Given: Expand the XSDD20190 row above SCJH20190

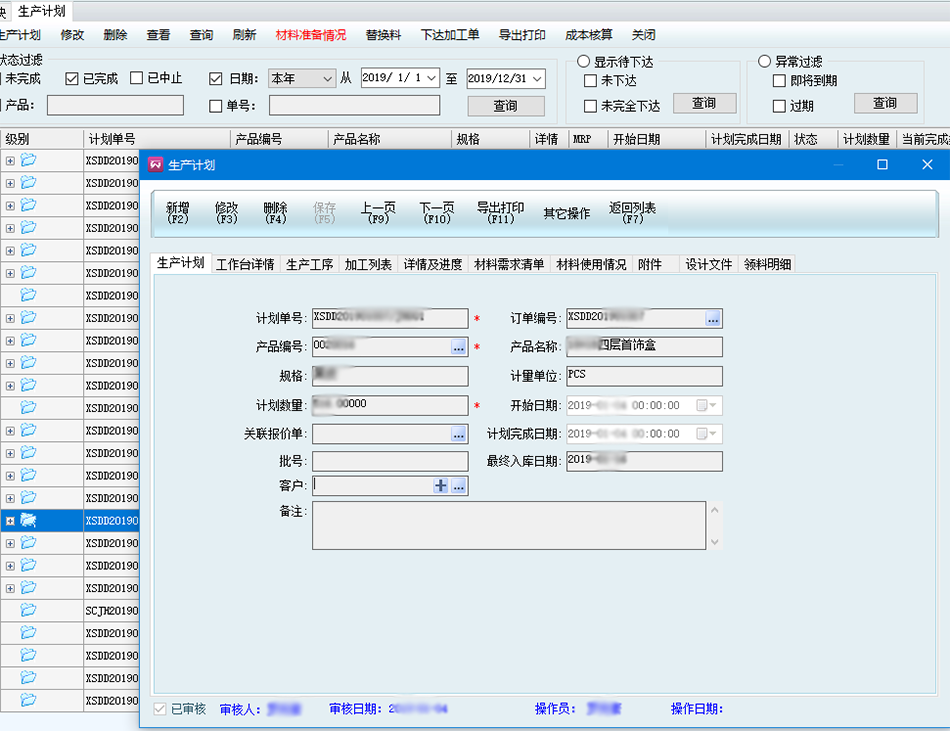Looking at the screenshot, I should (10, 588).
